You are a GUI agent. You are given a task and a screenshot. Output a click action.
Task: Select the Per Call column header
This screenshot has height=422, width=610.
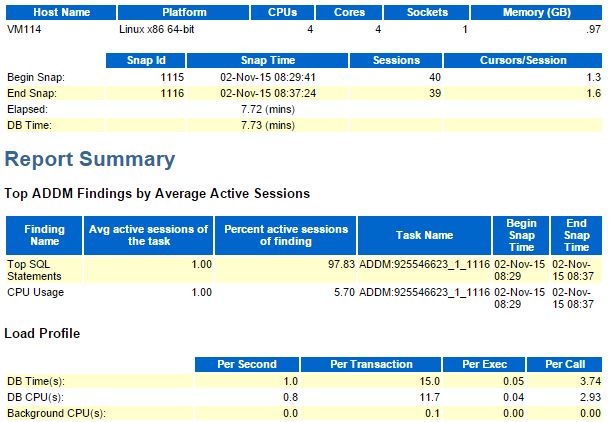tap(567, 364)
